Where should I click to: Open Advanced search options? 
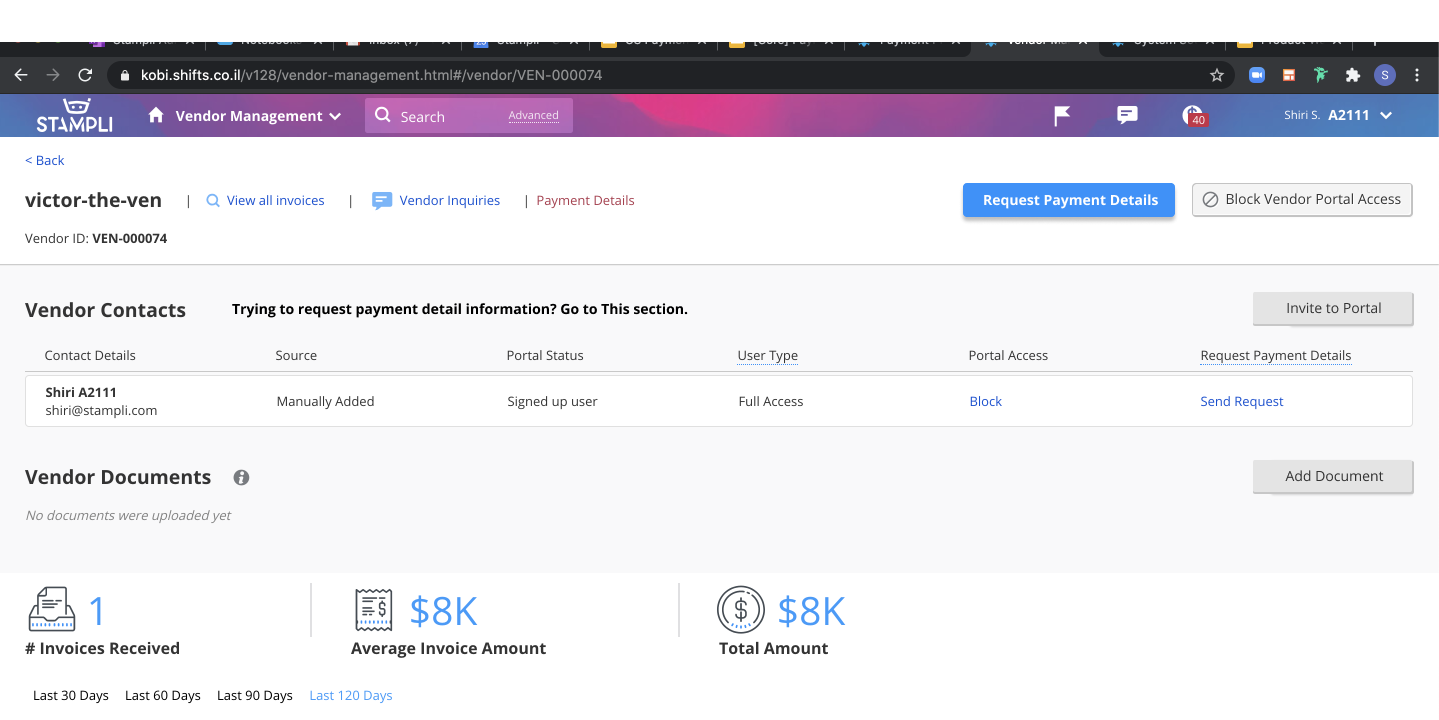click(533, 115)
